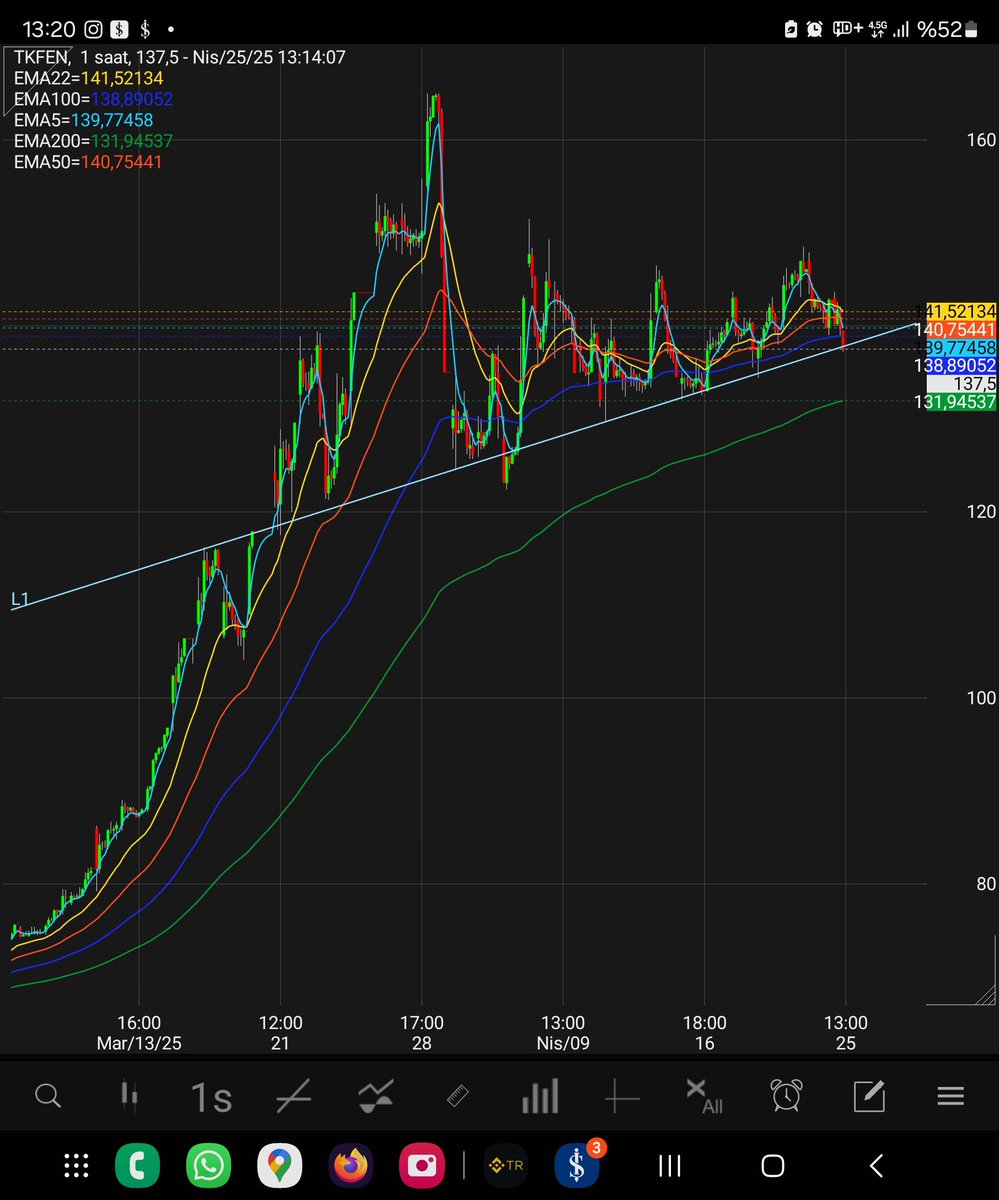Launch the red camera app
The image size is (999, 1200).
[x=422, y=1165]
